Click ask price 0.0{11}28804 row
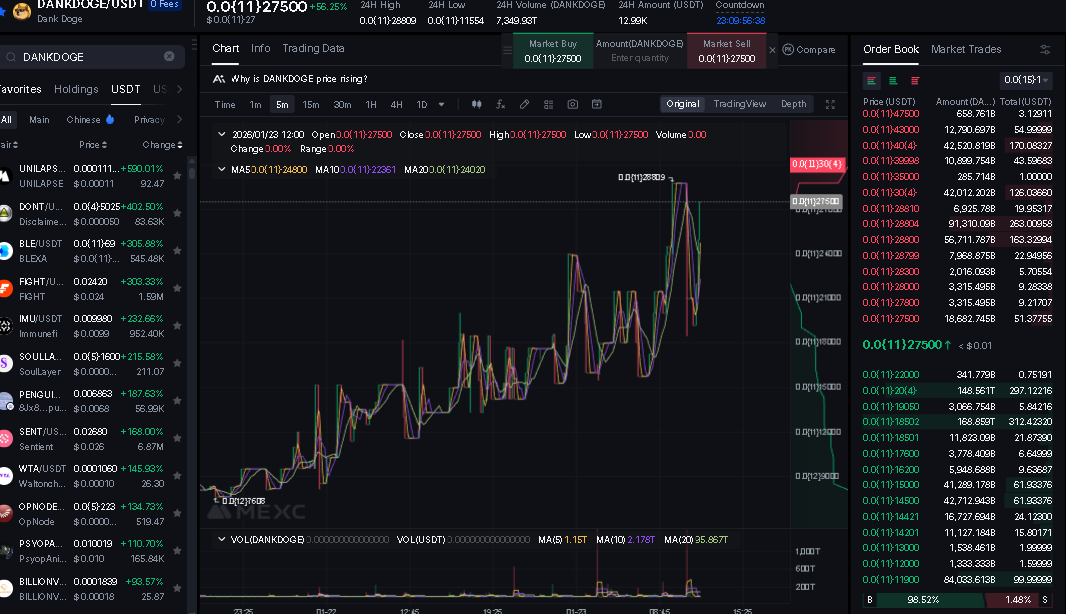 click(x=957, y=224)
